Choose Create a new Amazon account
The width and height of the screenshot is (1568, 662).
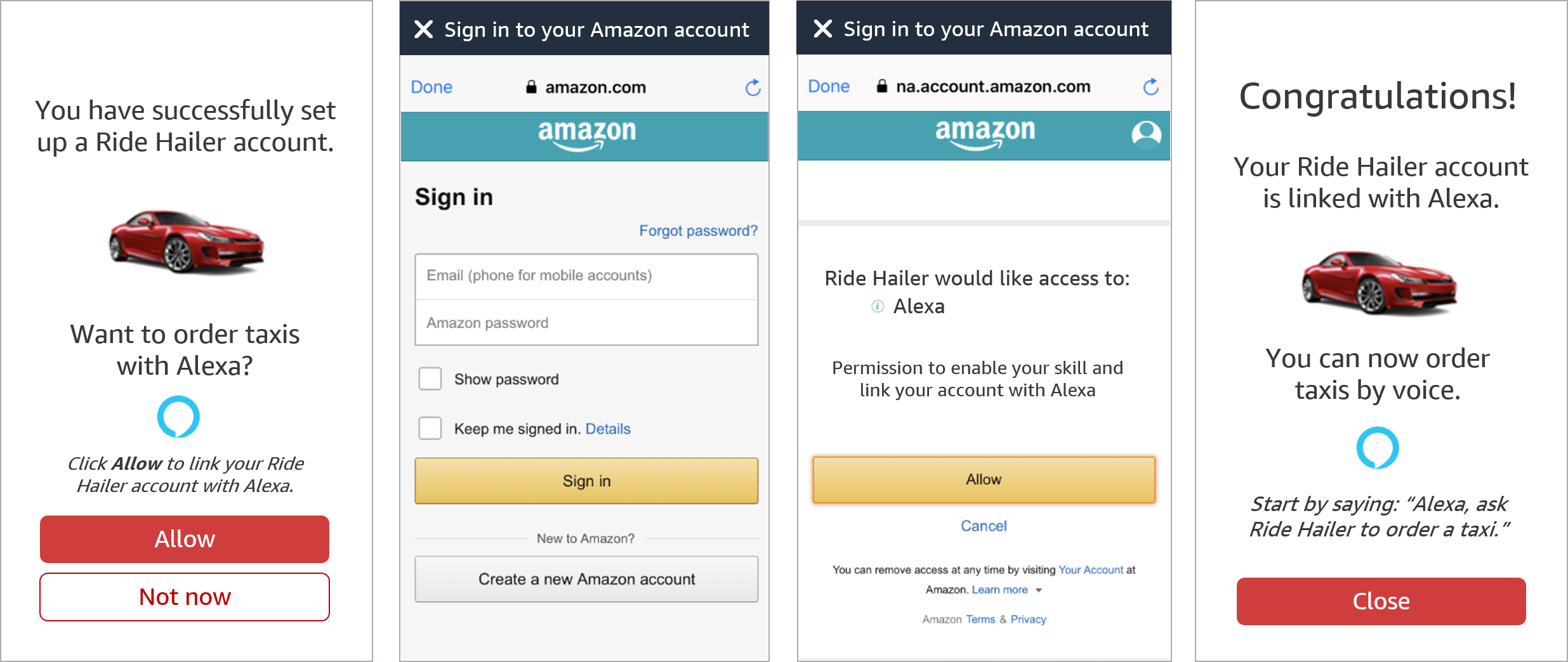click(585, 578)
